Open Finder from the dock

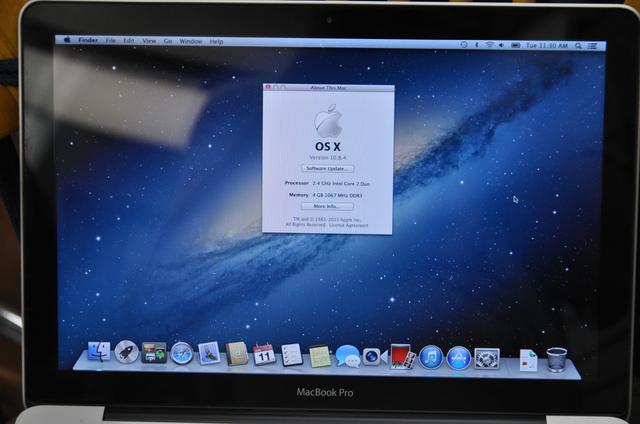[99, 352]
